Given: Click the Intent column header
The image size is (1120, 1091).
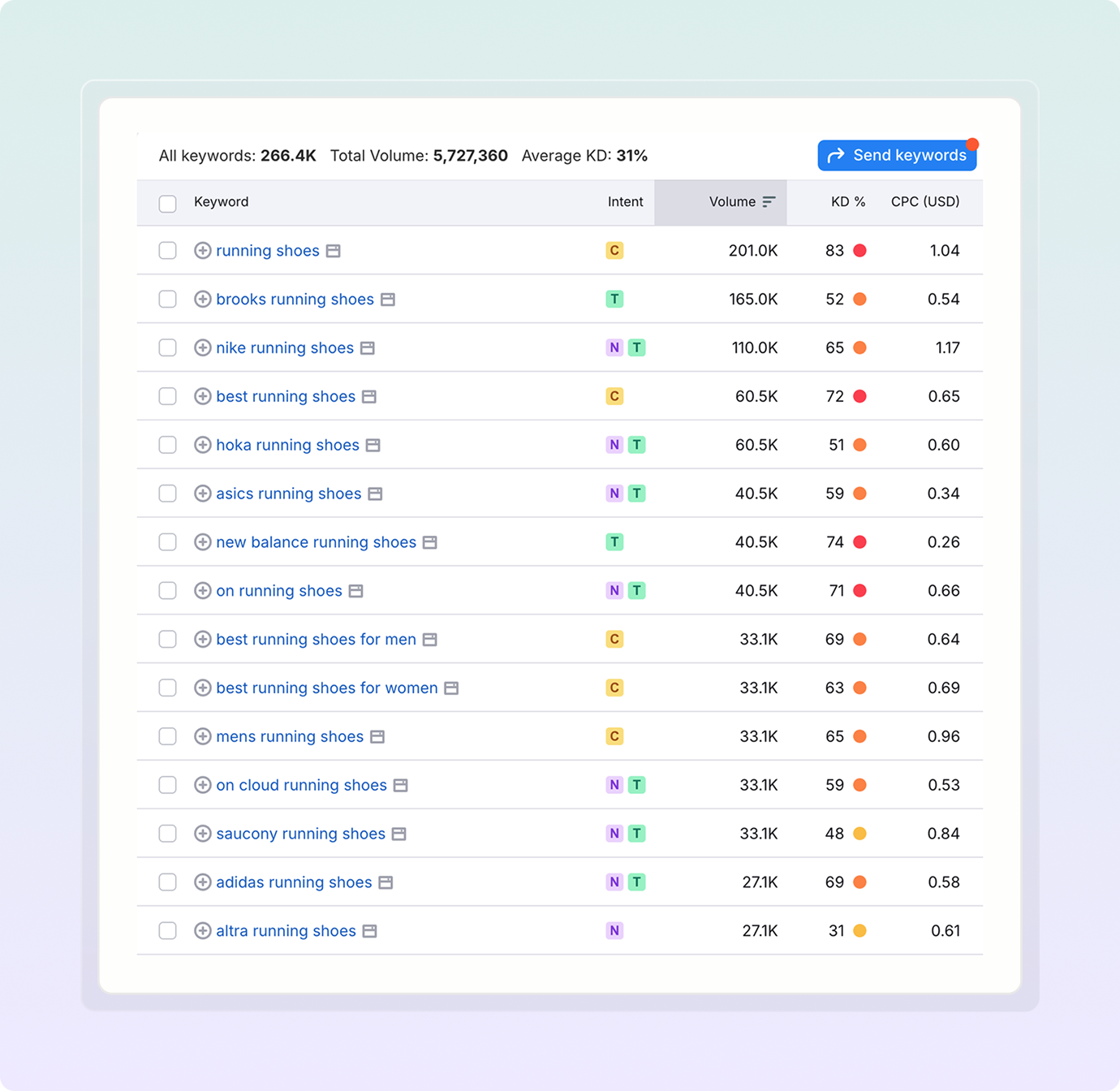Looking at the screenshot, I should [x=625, y=202].
